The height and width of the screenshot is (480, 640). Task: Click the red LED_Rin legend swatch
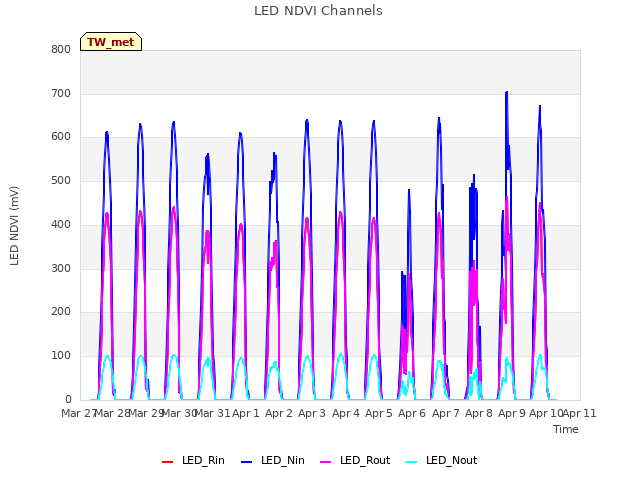click(167, 462)
